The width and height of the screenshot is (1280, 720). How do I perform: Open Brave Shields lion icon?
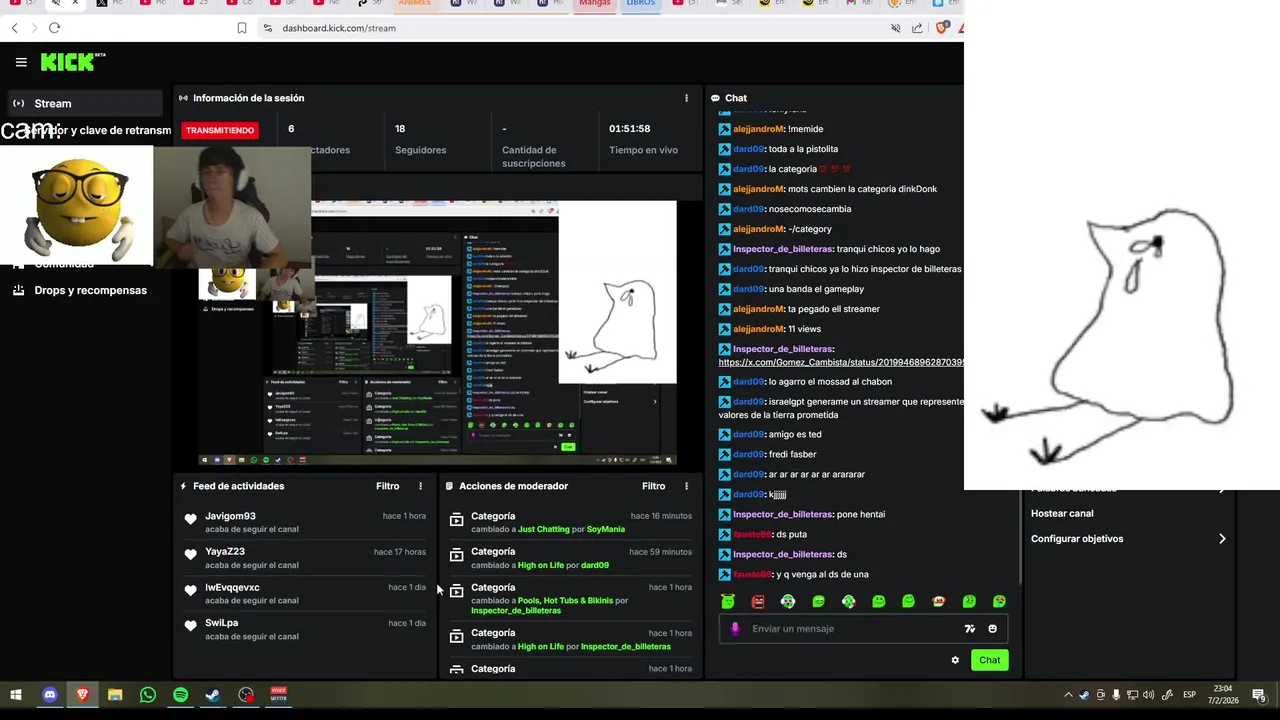[x=941, y=28]
